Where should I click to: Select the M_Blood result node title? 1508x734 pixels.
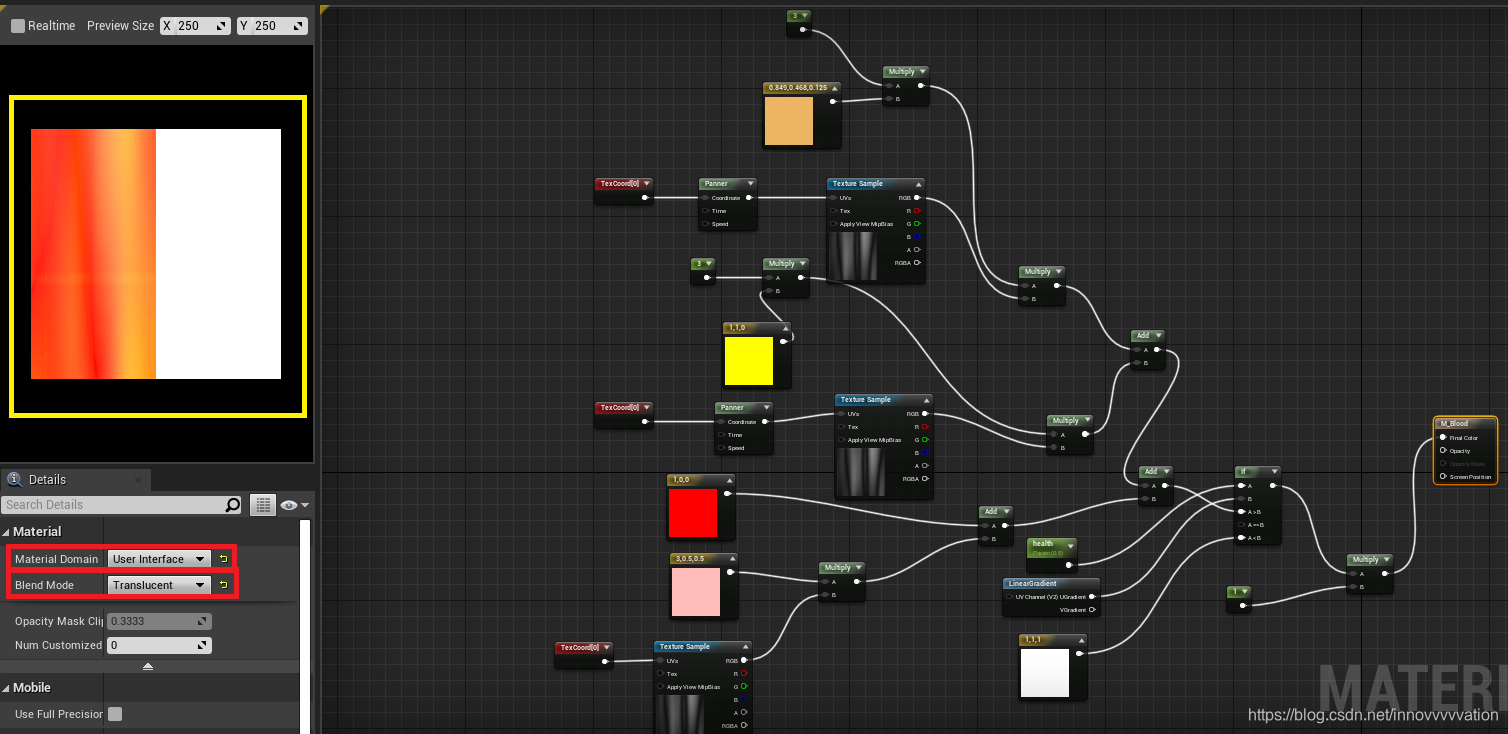pyautogui.click(x=1454, y=423)
